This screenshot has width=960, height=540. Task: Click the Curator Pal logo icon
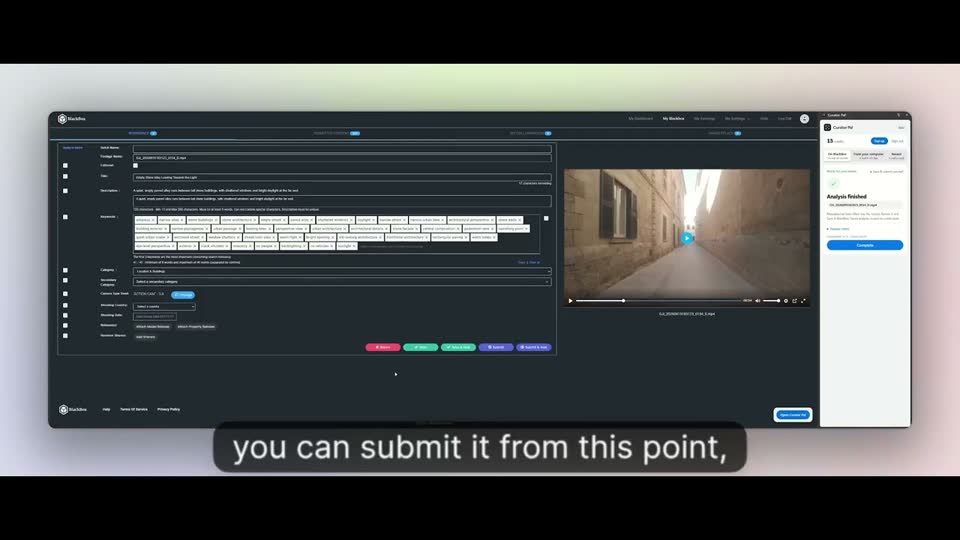[x=827, y=127]
